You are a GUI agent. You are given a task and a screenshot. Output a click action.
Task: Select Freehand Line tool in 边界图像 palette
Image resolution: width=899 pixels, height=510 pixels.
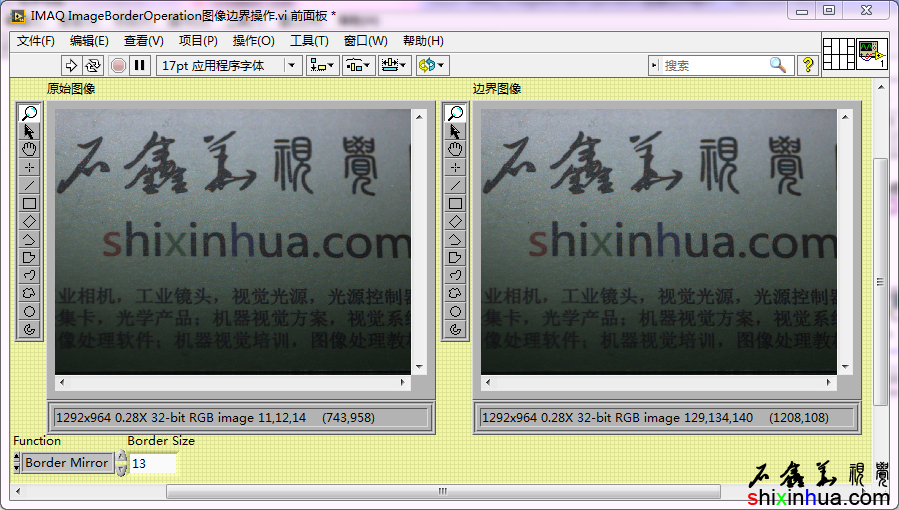455,275
